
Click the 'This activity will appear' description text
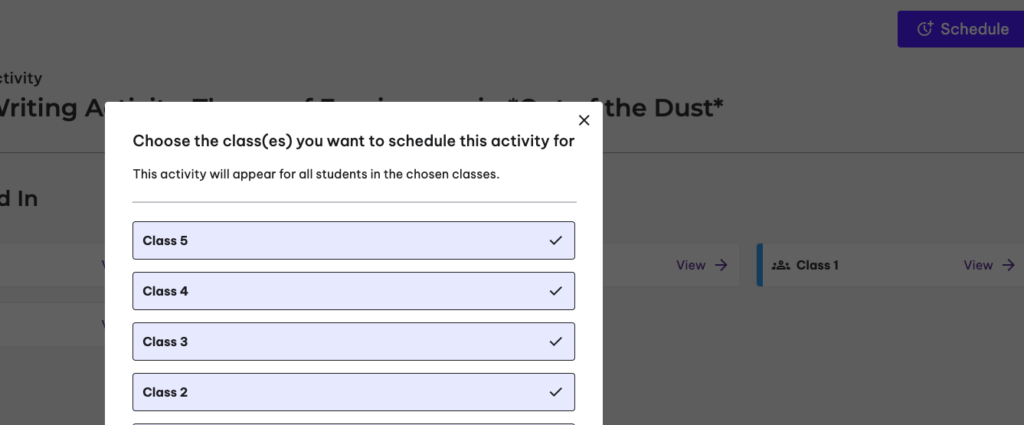coord(316,174)
